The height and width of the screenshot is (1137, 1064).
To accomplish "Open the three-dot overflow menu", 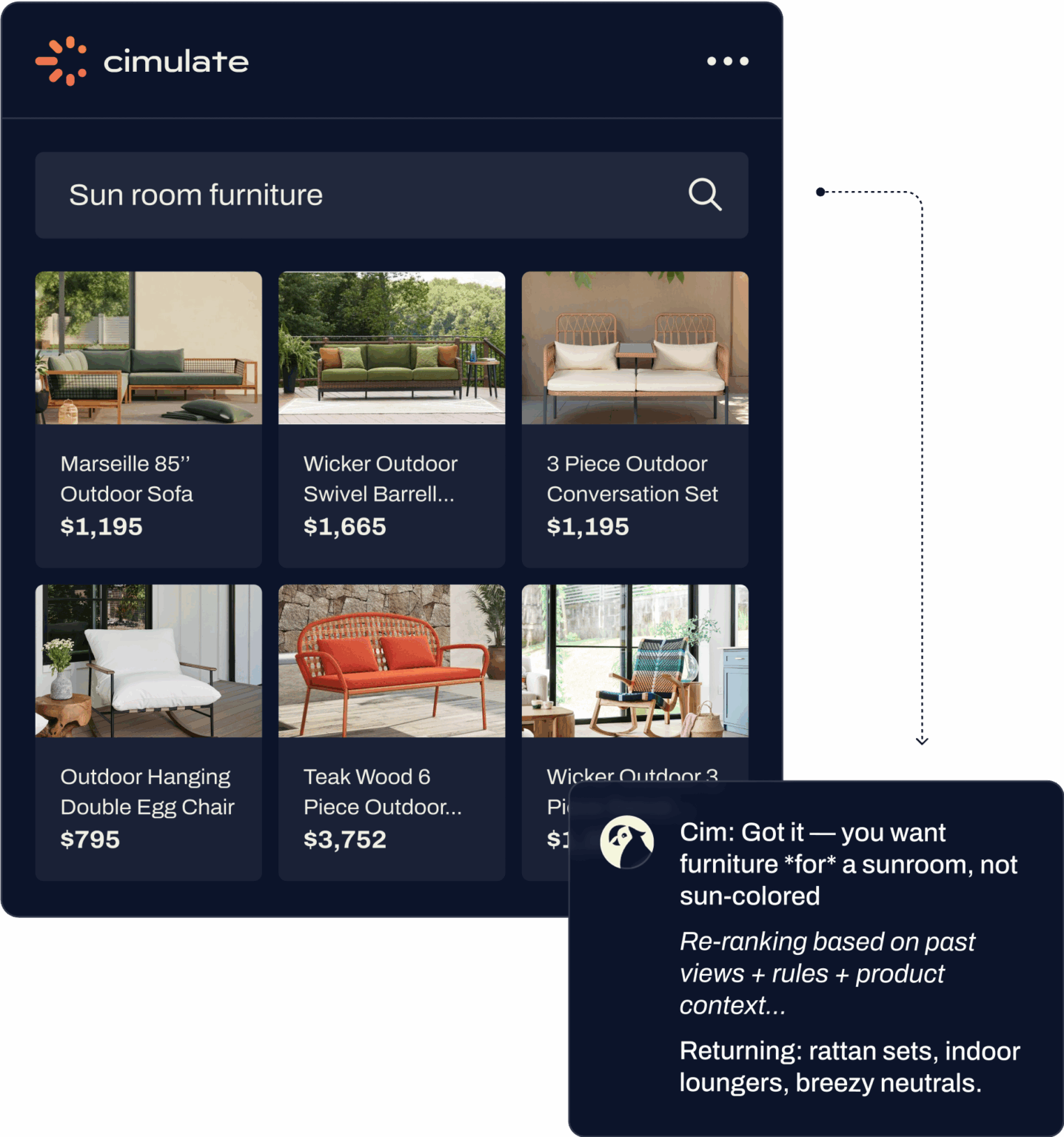I will coord(727,61).
